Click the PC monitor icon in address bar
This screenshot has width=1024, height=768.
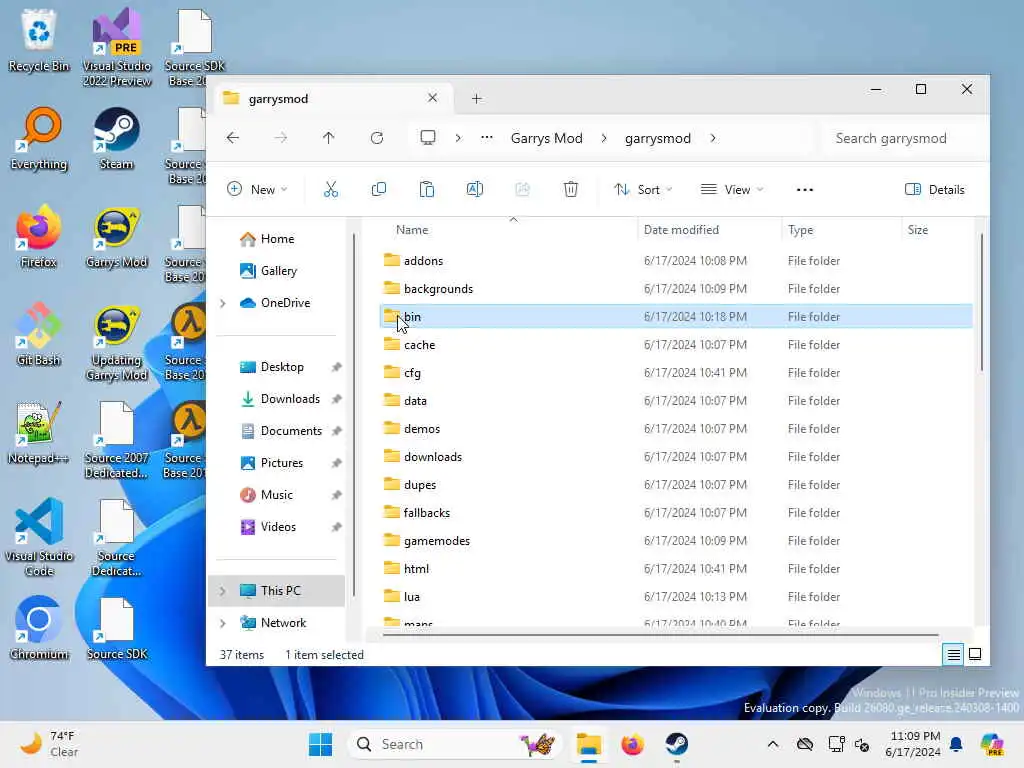pyautogui.click(x=428, y=138)
